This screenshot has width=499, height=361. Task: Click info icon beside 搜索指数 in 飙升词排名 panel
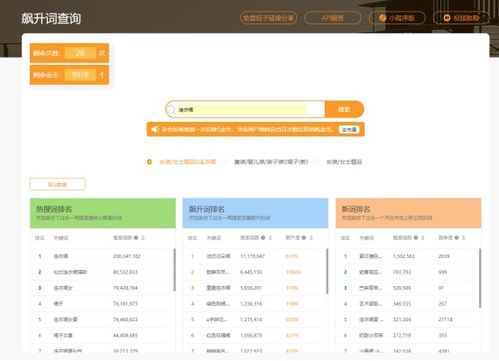[x=263, y=238]
